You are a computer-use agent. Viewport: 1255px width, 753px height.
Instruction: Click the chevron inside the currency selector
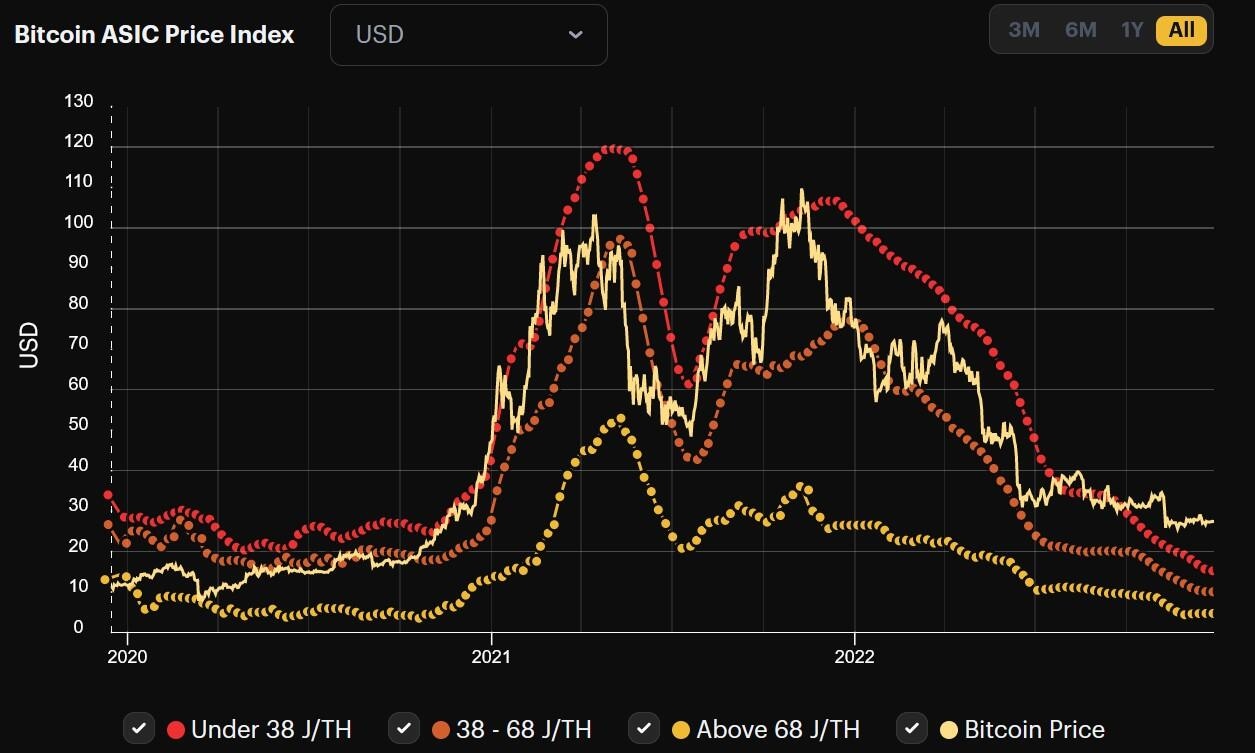575,34
